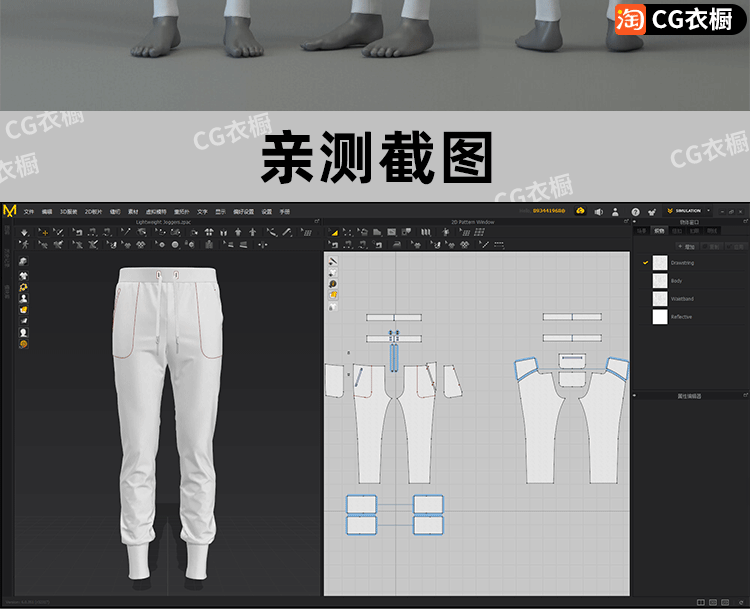Open the 3D服装 menu
The width and height of the screenshot is (750, 615).
pyautogui.click(x=68, y=211)
